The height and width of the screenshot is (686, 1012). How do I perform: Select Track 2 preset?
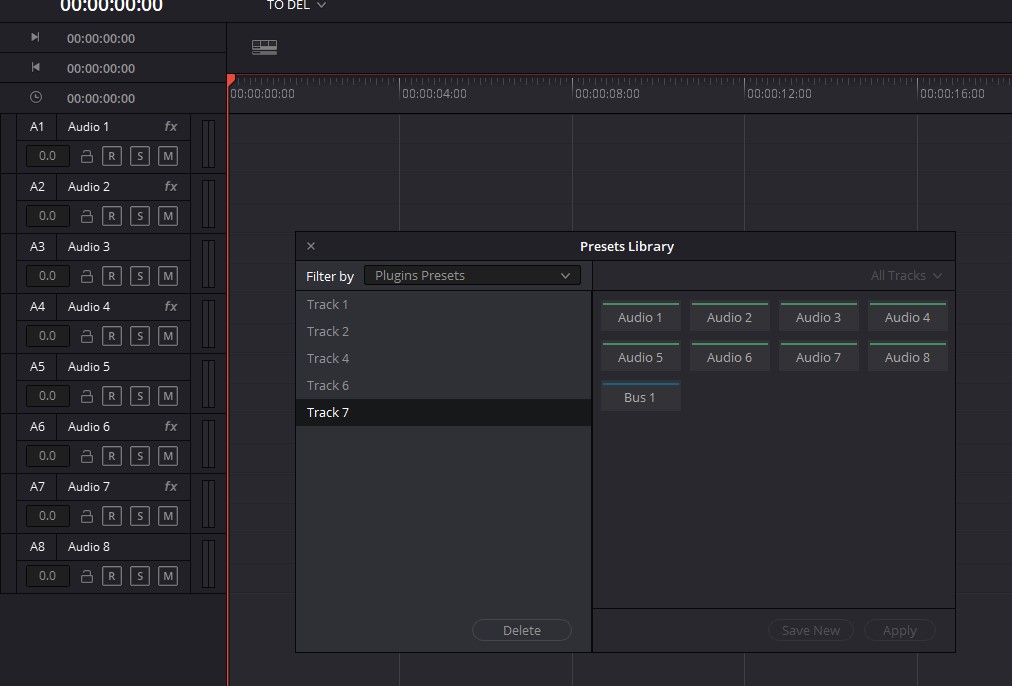443,331
